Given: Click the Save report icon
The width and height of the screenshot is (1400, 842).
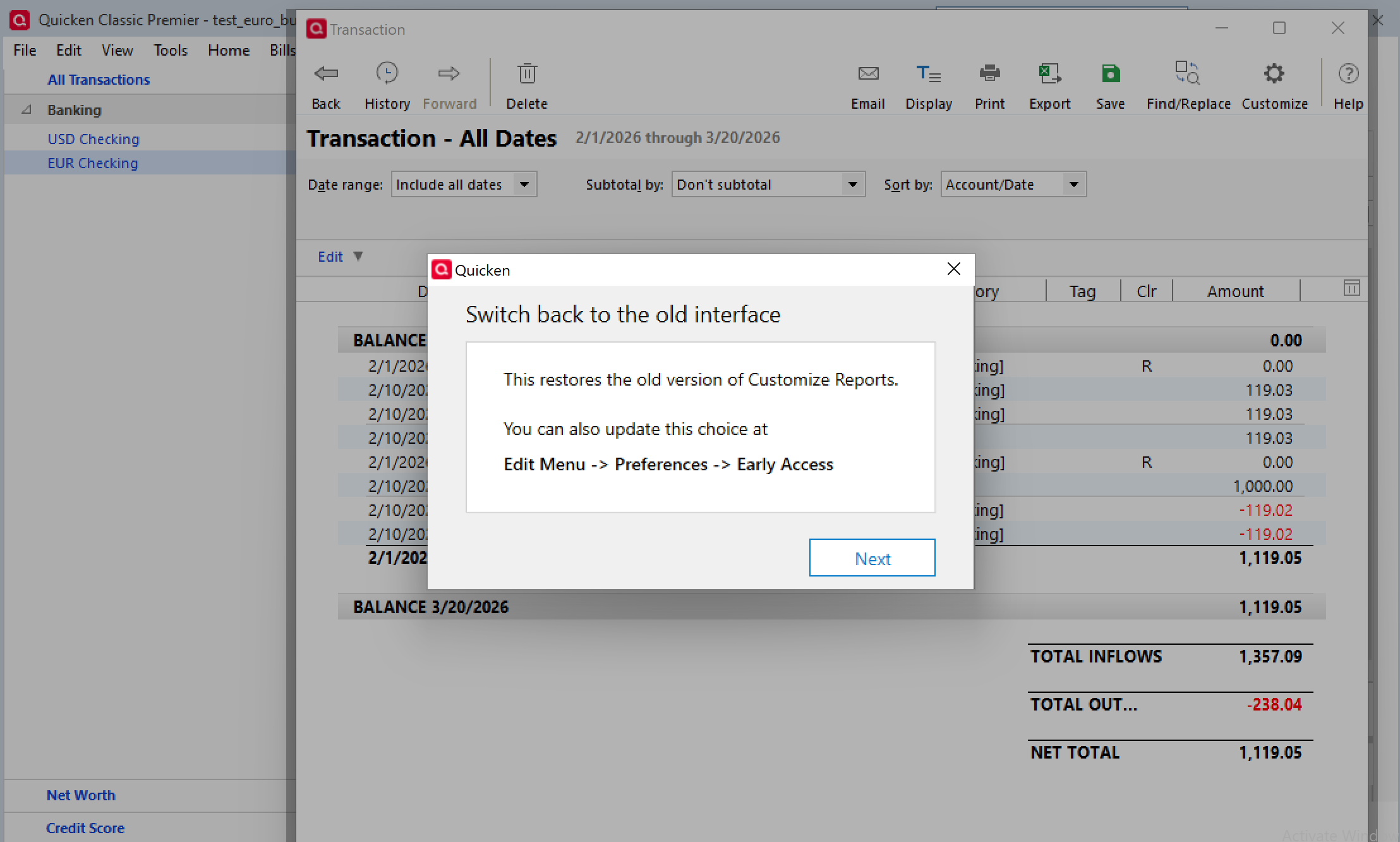Looking at the screenshot, I should coord(1110,73).
